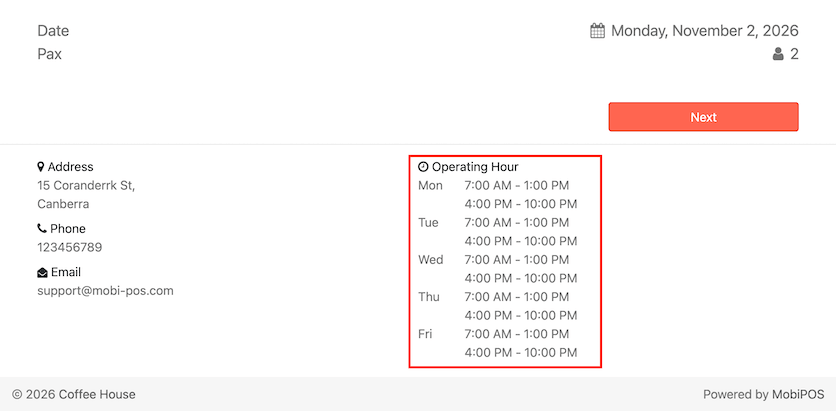This screenshot has height=411, width=836.
Task: Select the phone number 123456789
Action: pos(70,247)
